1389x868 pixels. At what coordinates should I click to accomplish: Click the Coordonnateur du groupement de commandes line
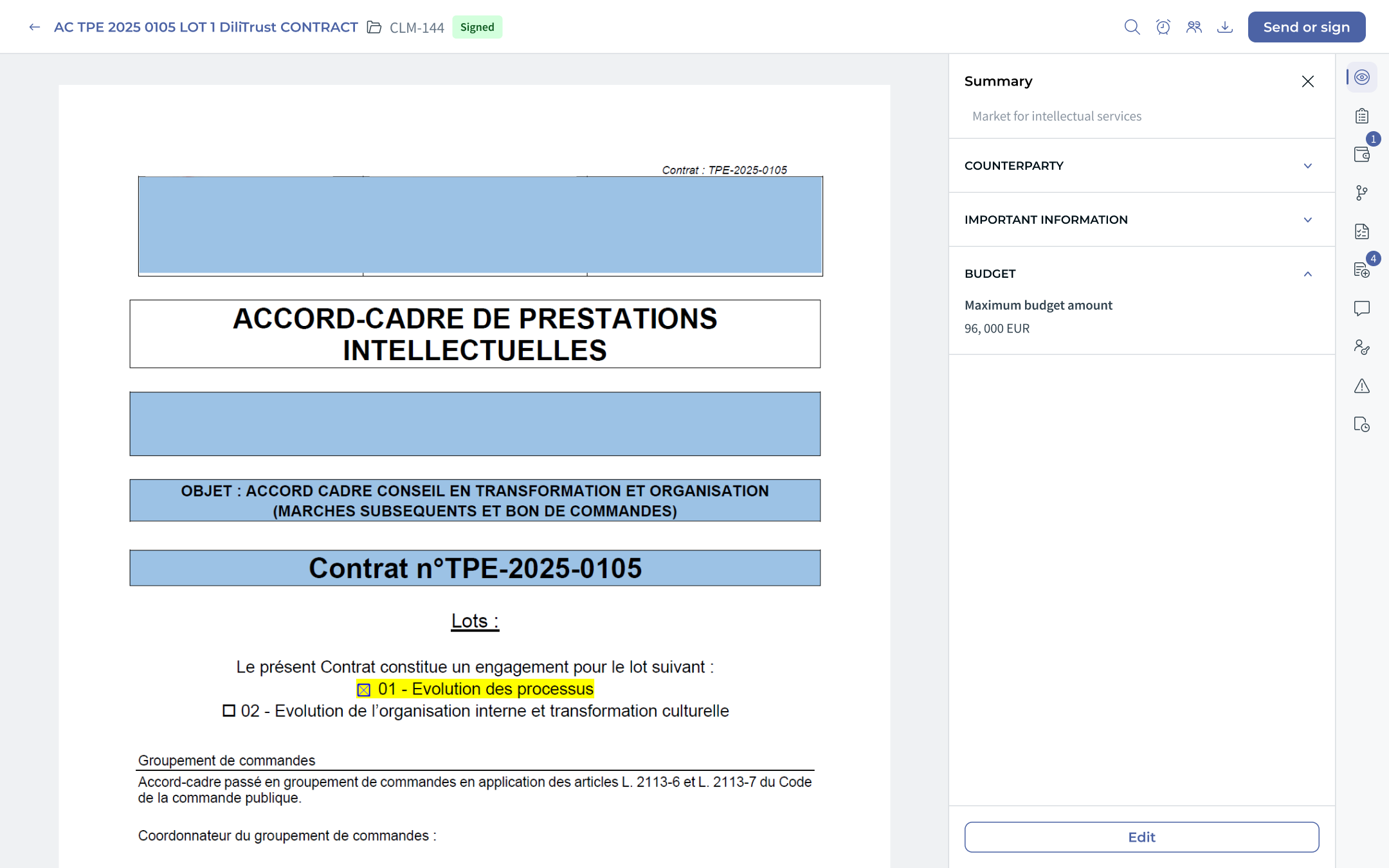pyautogui.click(x=287, y=836)
